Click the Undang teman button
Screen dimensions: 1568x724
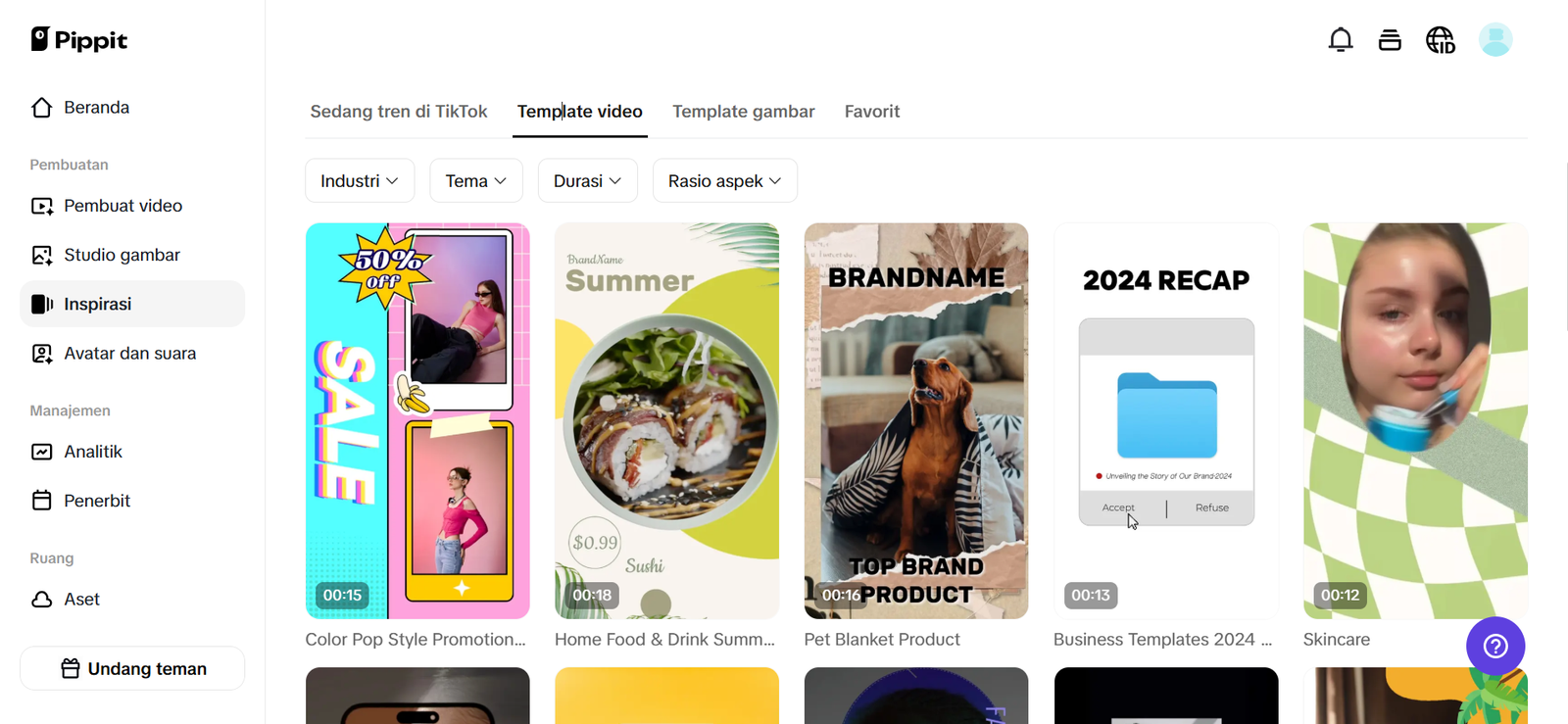tap(132, 669)
